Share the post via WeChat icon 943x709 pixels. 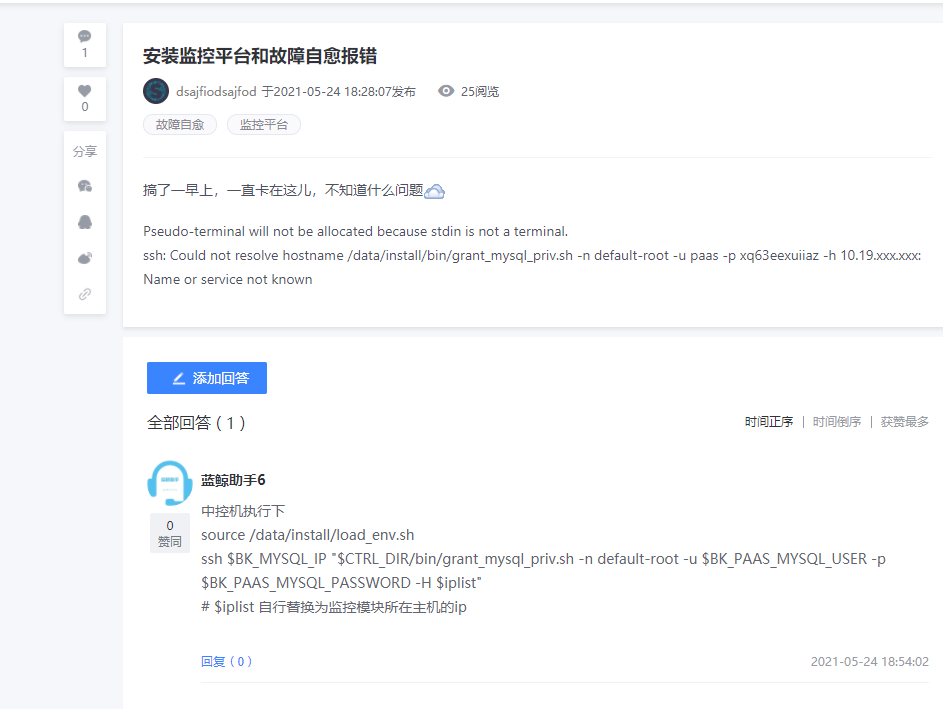pyautogui.click(x=85, y=186)
